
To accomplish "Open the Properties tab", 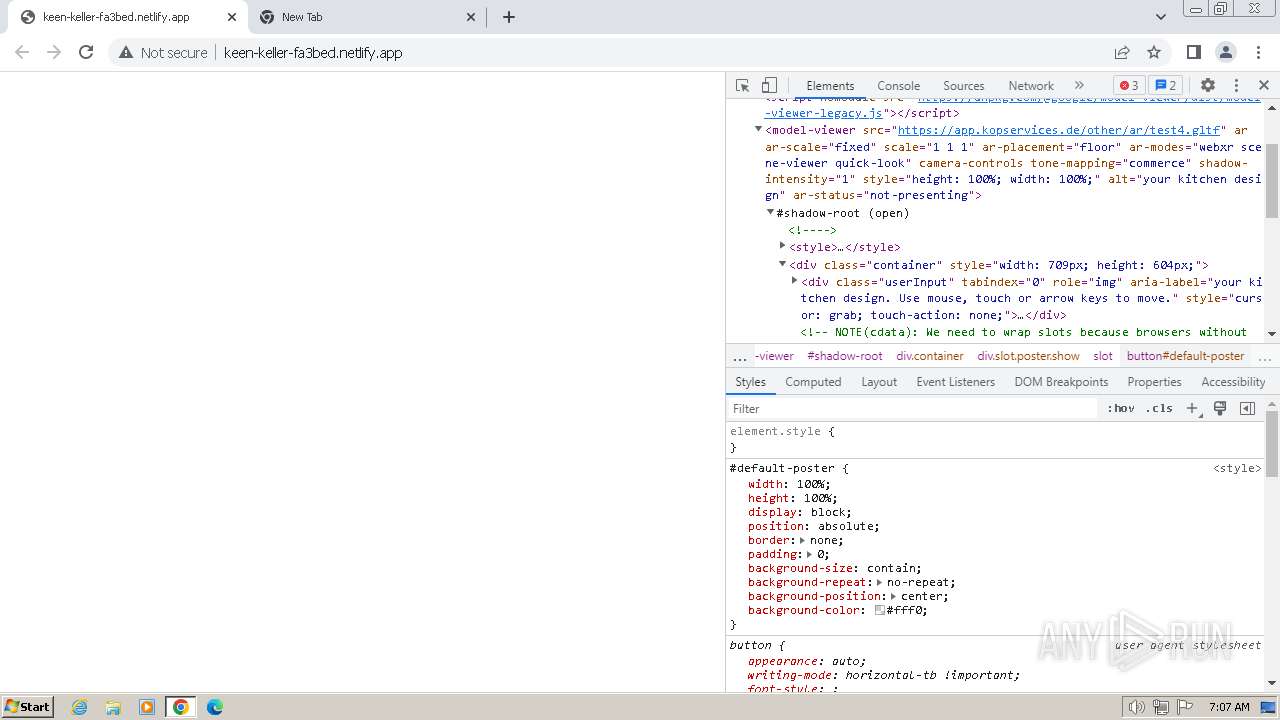I will click(1154, 382).
